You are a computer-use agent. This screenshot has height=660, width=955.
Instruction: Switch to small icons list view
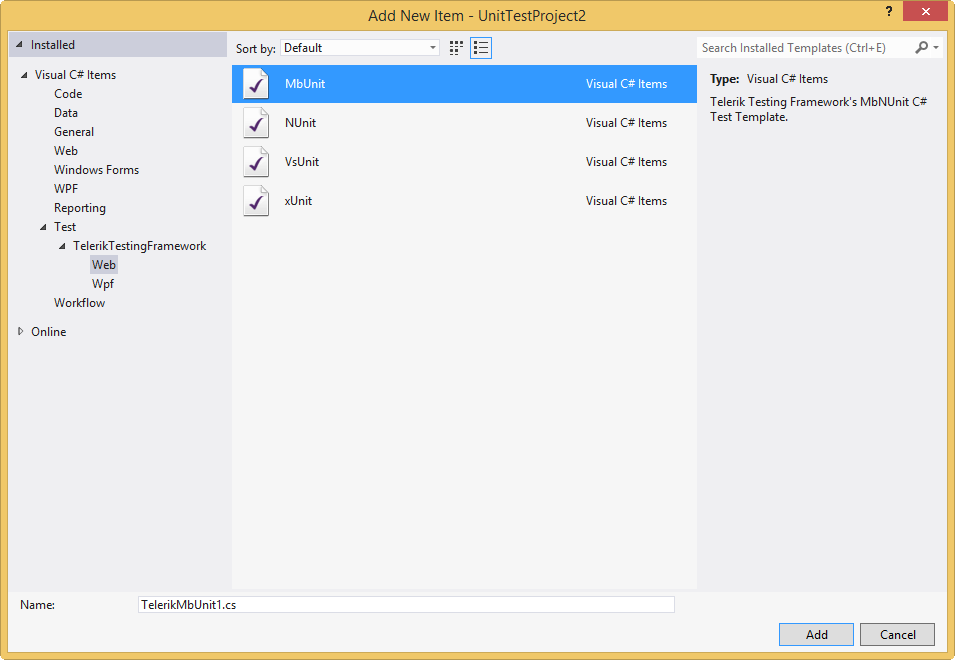point(481,48)
